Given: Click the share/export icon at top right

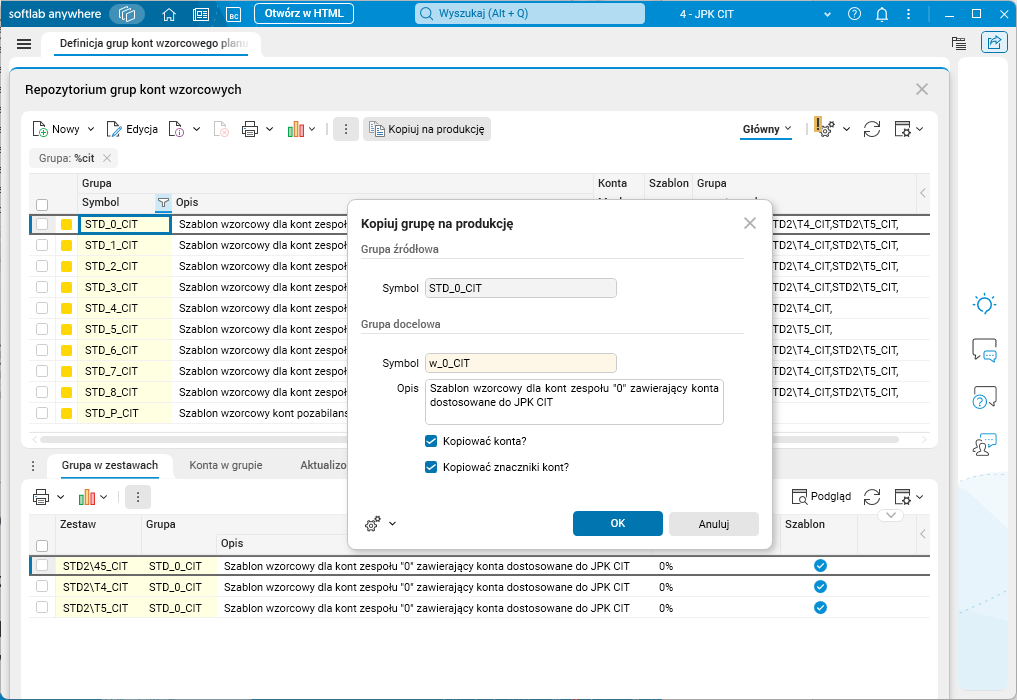Looking at the screenshot, I should (x=994, y=43).
